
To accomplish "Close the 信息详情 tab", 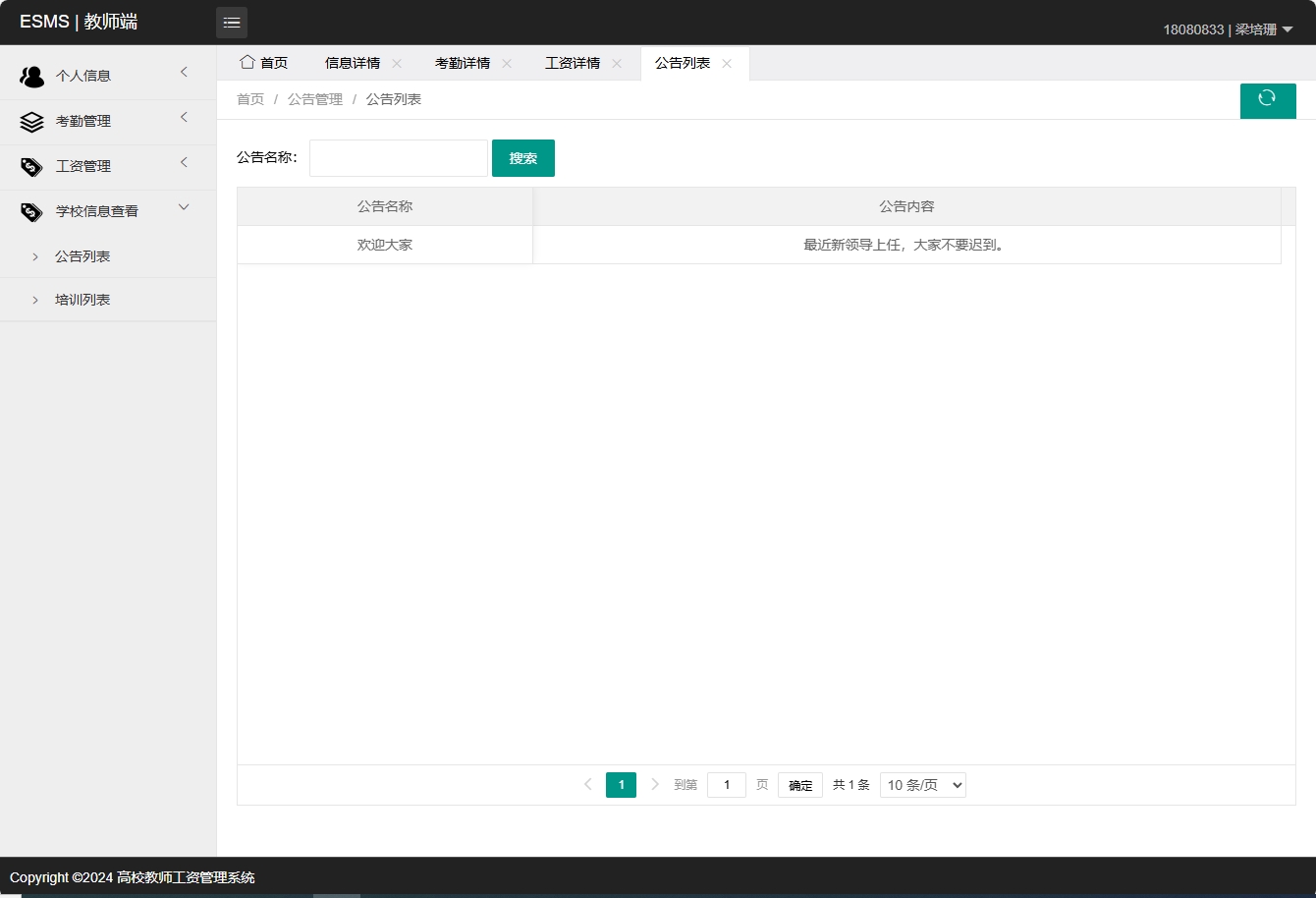I will point(396,62).
